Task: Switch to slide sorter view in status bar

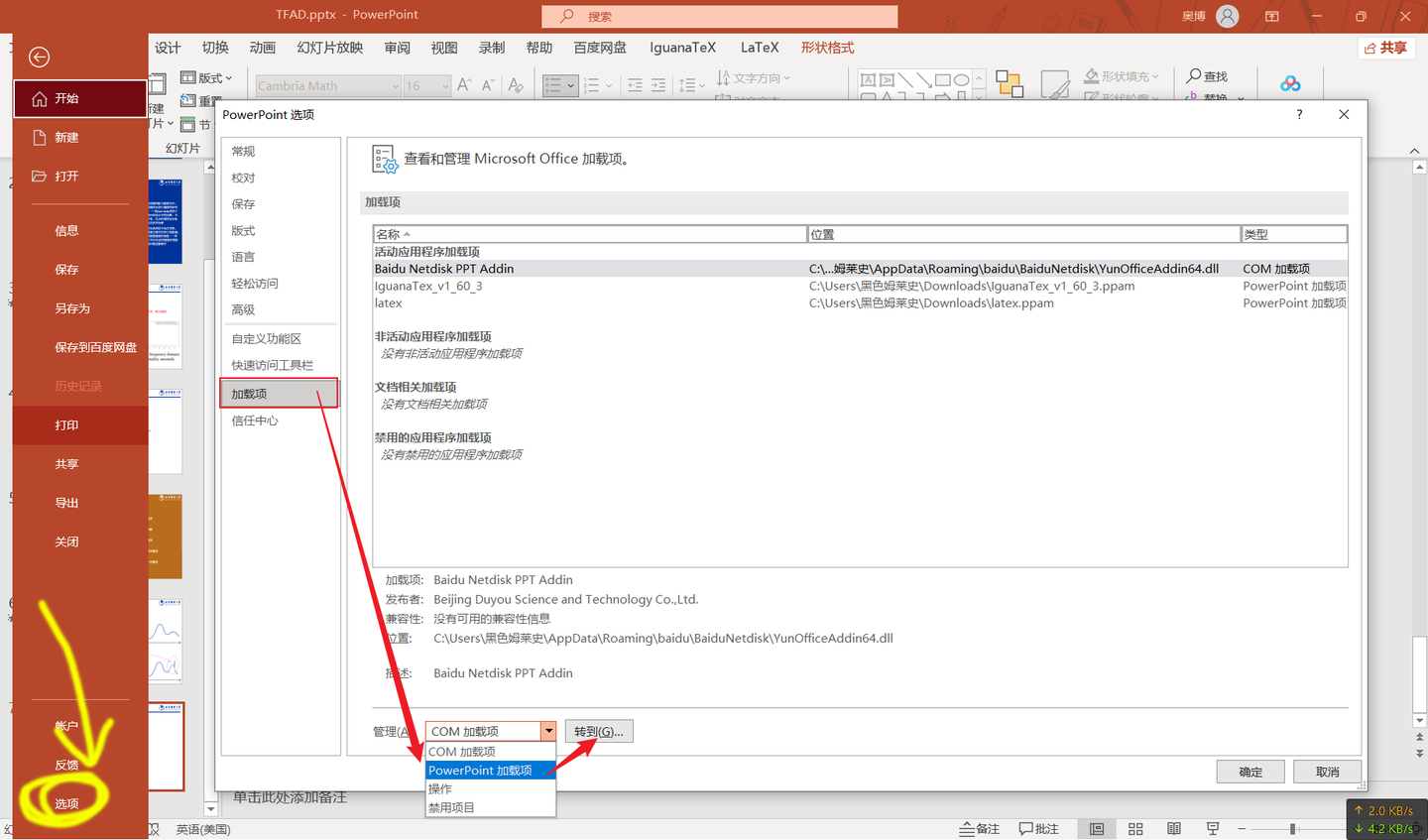Action: (x=1135, y=829)
